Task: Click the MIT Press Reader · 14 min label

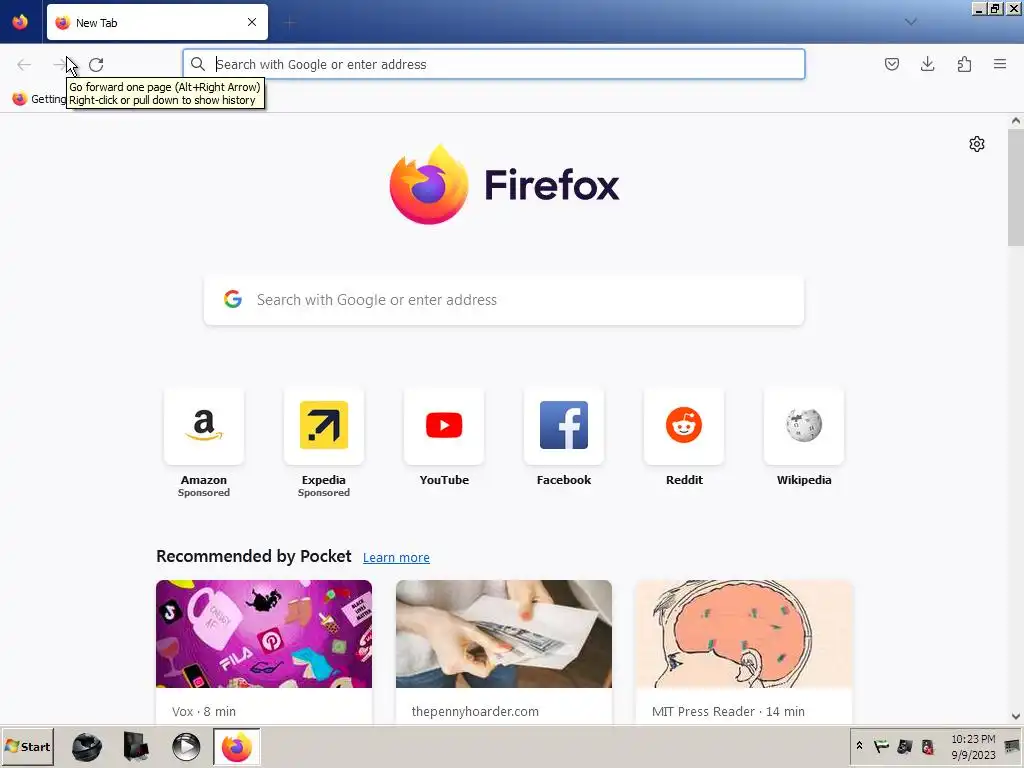Action: click(x=728, y=711)
